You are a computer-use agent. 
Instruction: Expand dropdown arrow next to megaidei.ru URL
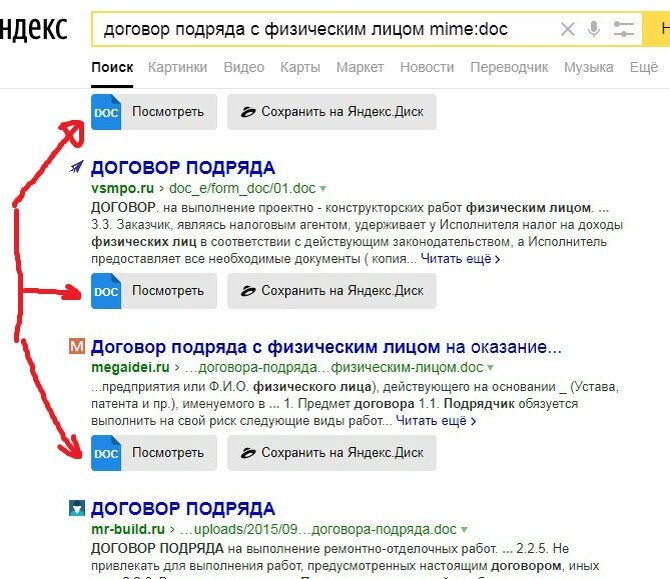[490, 367]
